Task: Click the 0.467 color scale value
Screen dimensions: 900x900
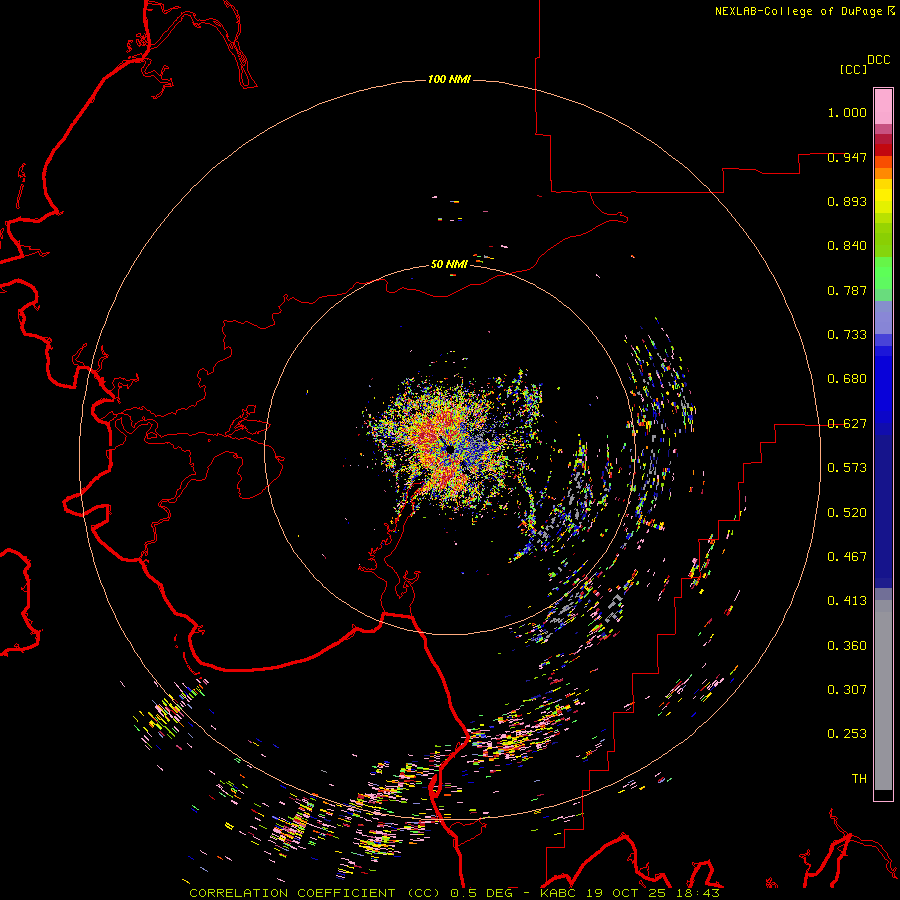Action: click(847, 557)
